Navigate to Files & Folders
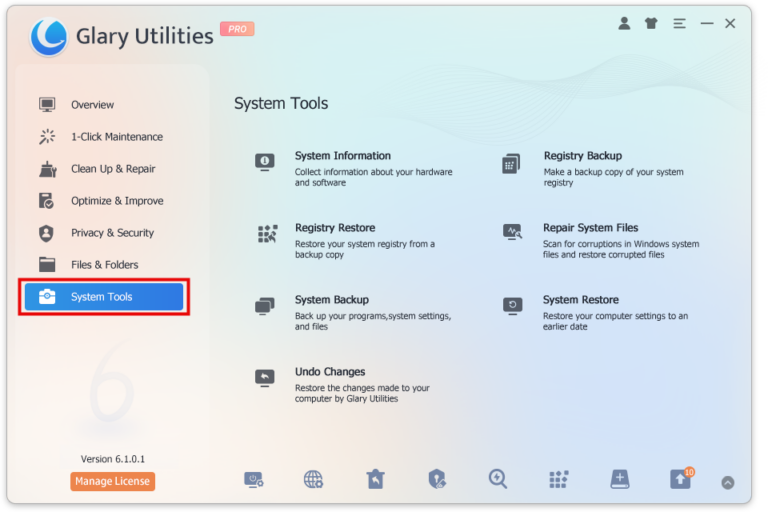Screen dimensions: 768x512 click(x=104, y=265)
